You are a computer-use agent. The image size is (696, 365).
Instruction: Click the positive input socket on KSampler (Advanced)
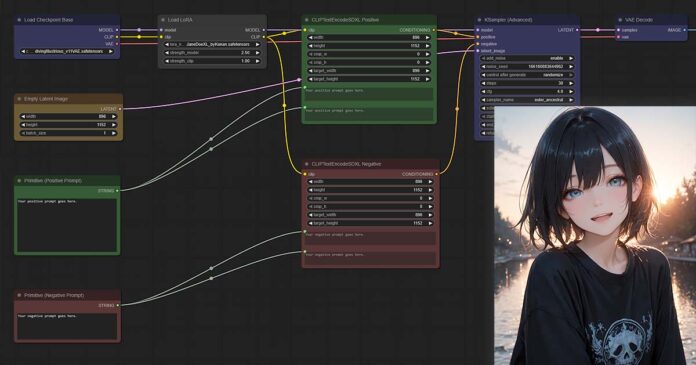pos(478,37)
